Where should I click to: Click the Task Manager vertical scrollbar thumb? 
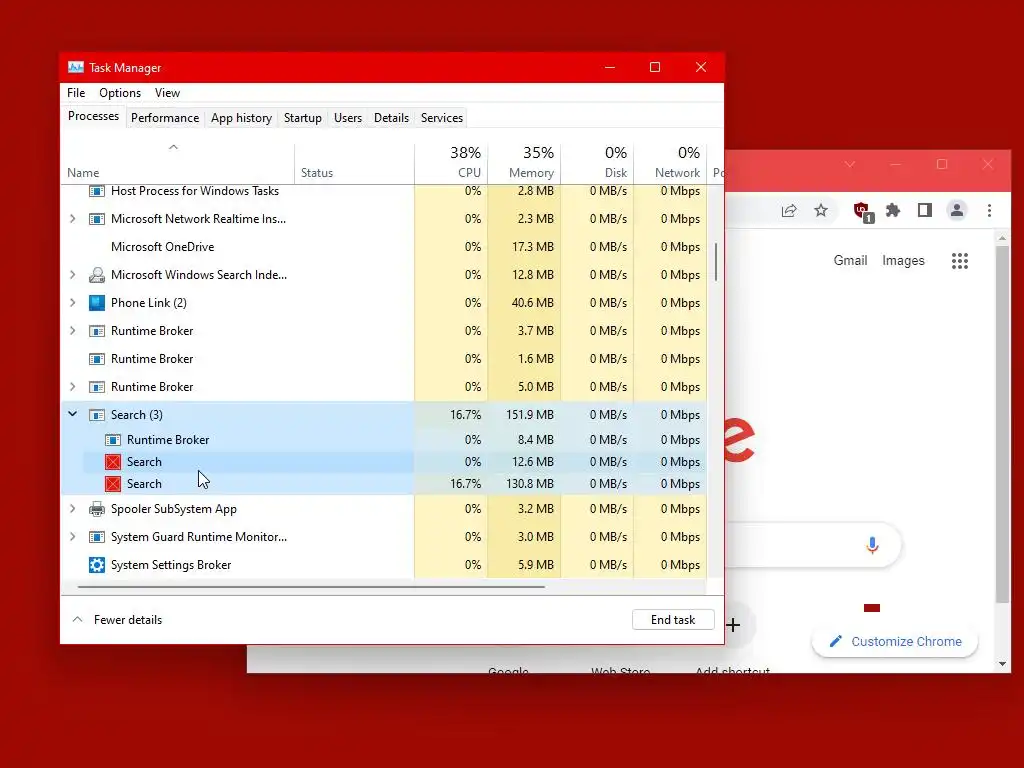(x=716, y=262)
